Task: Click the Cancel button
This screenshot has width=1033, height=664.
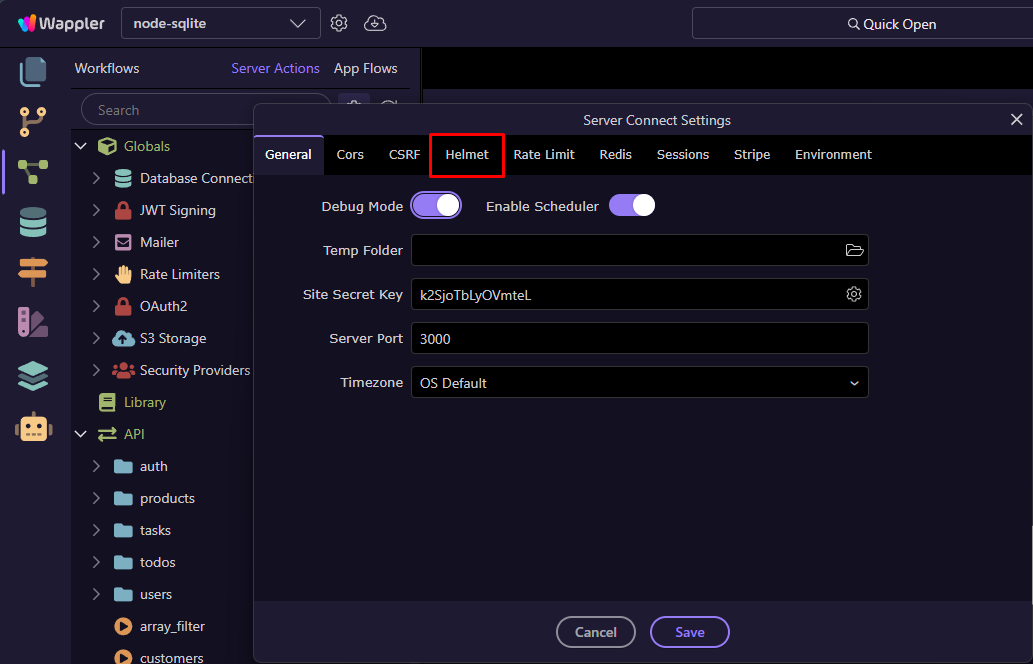Action: (x=596, y=632)
